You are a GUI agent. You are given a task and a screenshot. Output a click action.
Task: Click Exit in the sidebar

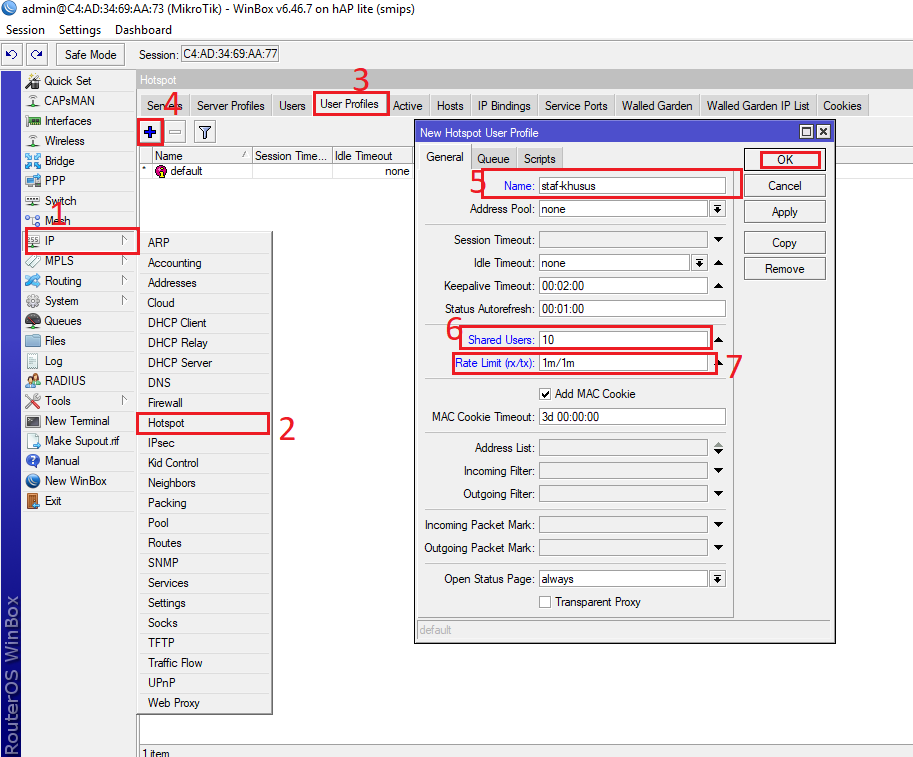[x=53, y=501]
